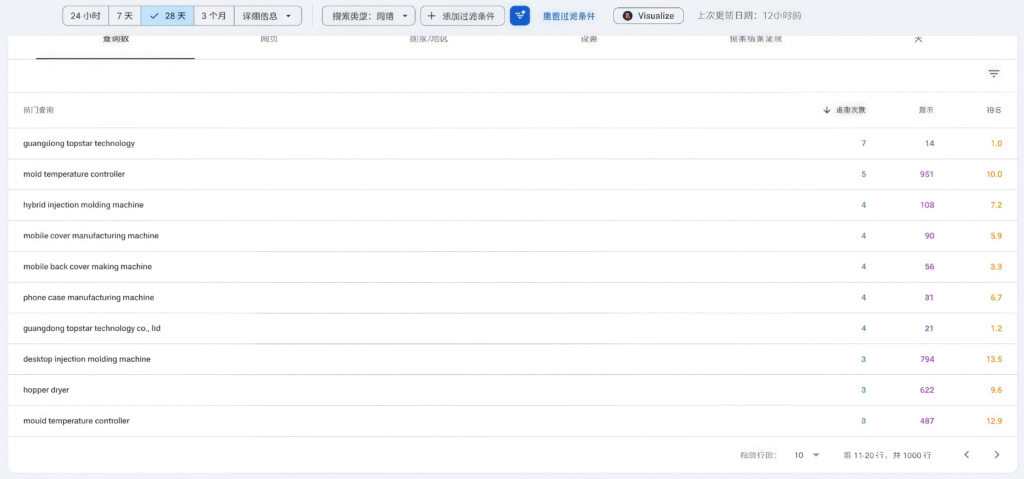Open query 'phone case manufacturing machine'
Image resolution: width=1024 pixels, height=479 pixels.
tap(88, 297)
